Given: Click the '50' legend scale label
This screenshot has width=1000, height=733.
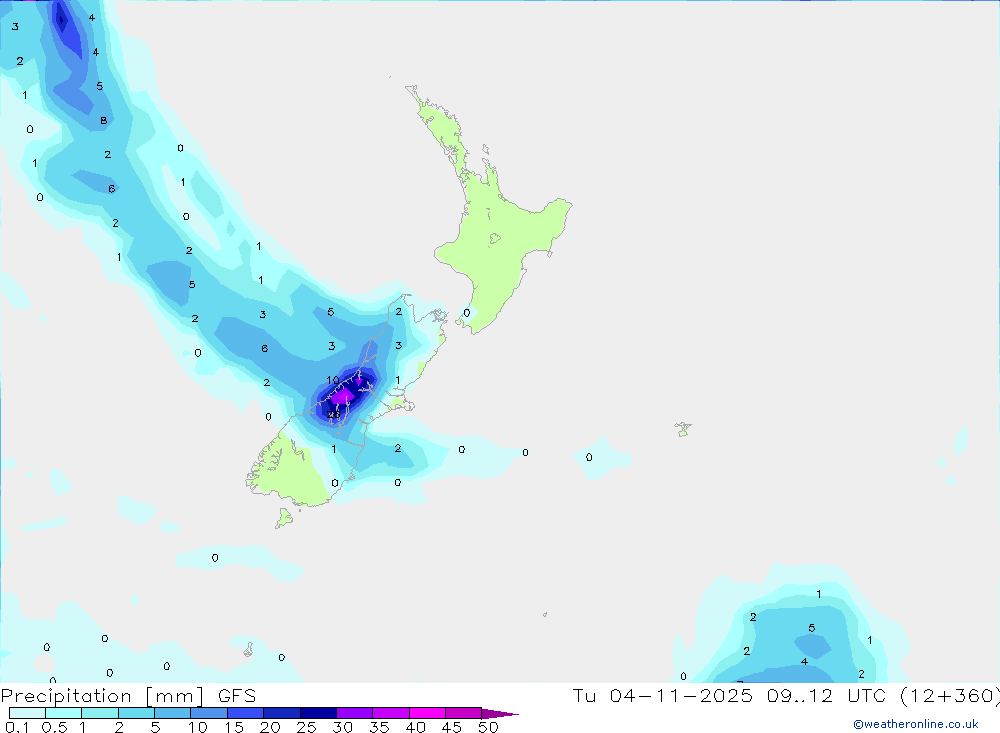Looking at the screenshot, I should (488, 727).
